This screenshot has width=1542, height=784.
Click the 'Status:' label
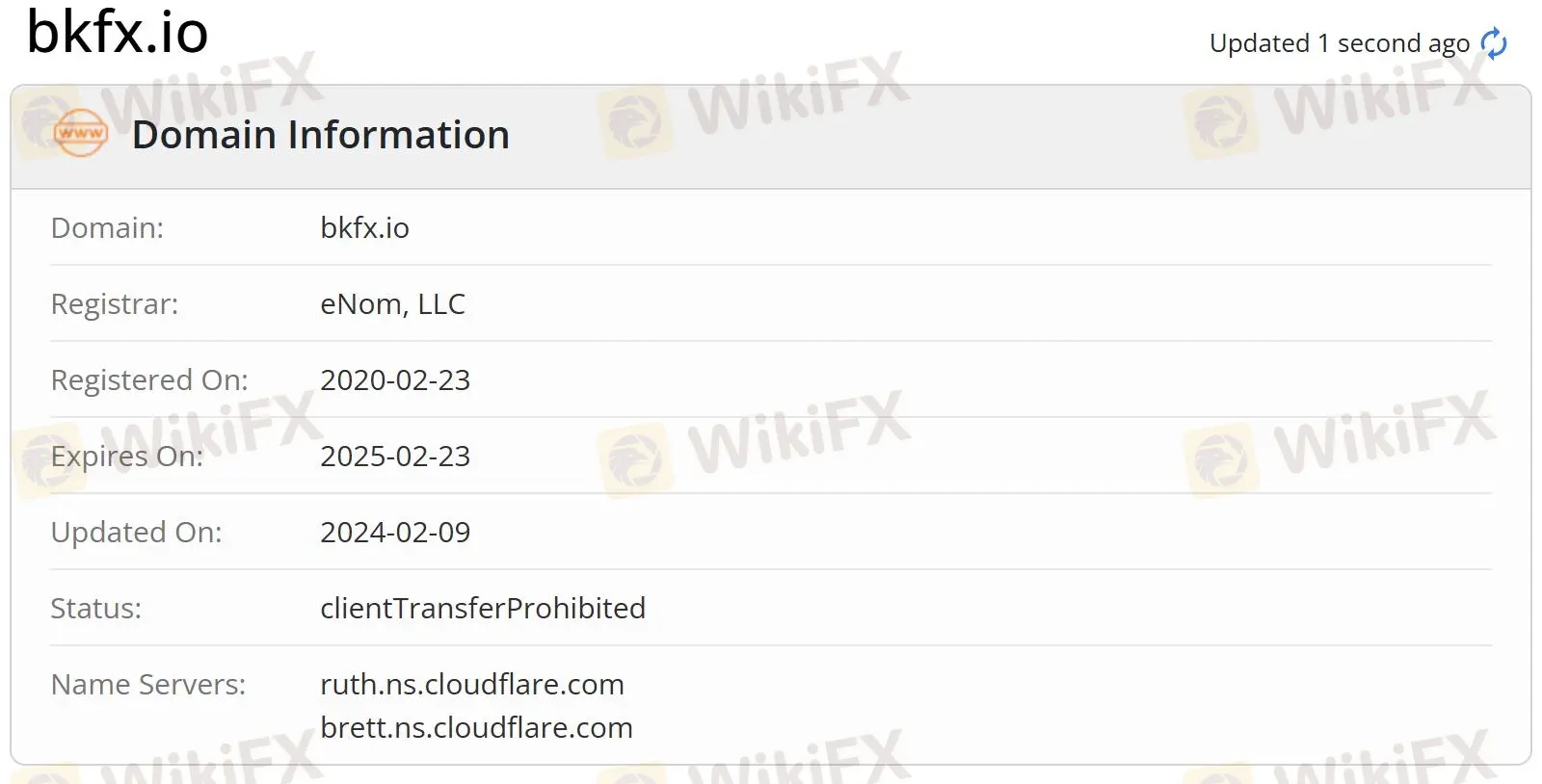click(x=96, y=609)
